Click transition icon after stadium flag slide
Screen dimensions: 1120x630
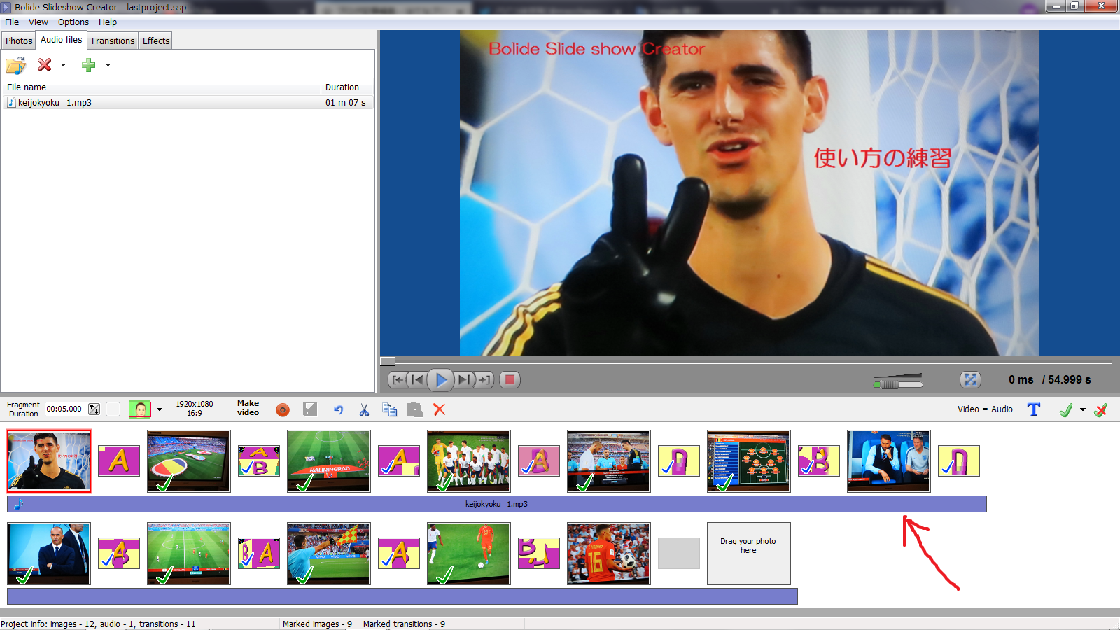pos(259,461)
